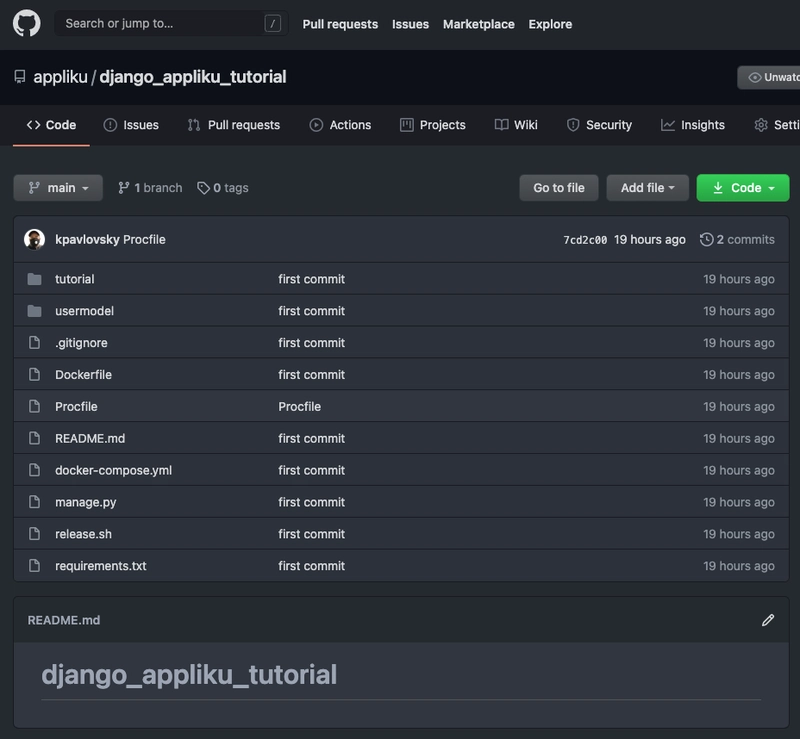
Task: Click the file icon for manage.py
Action: 34,502
